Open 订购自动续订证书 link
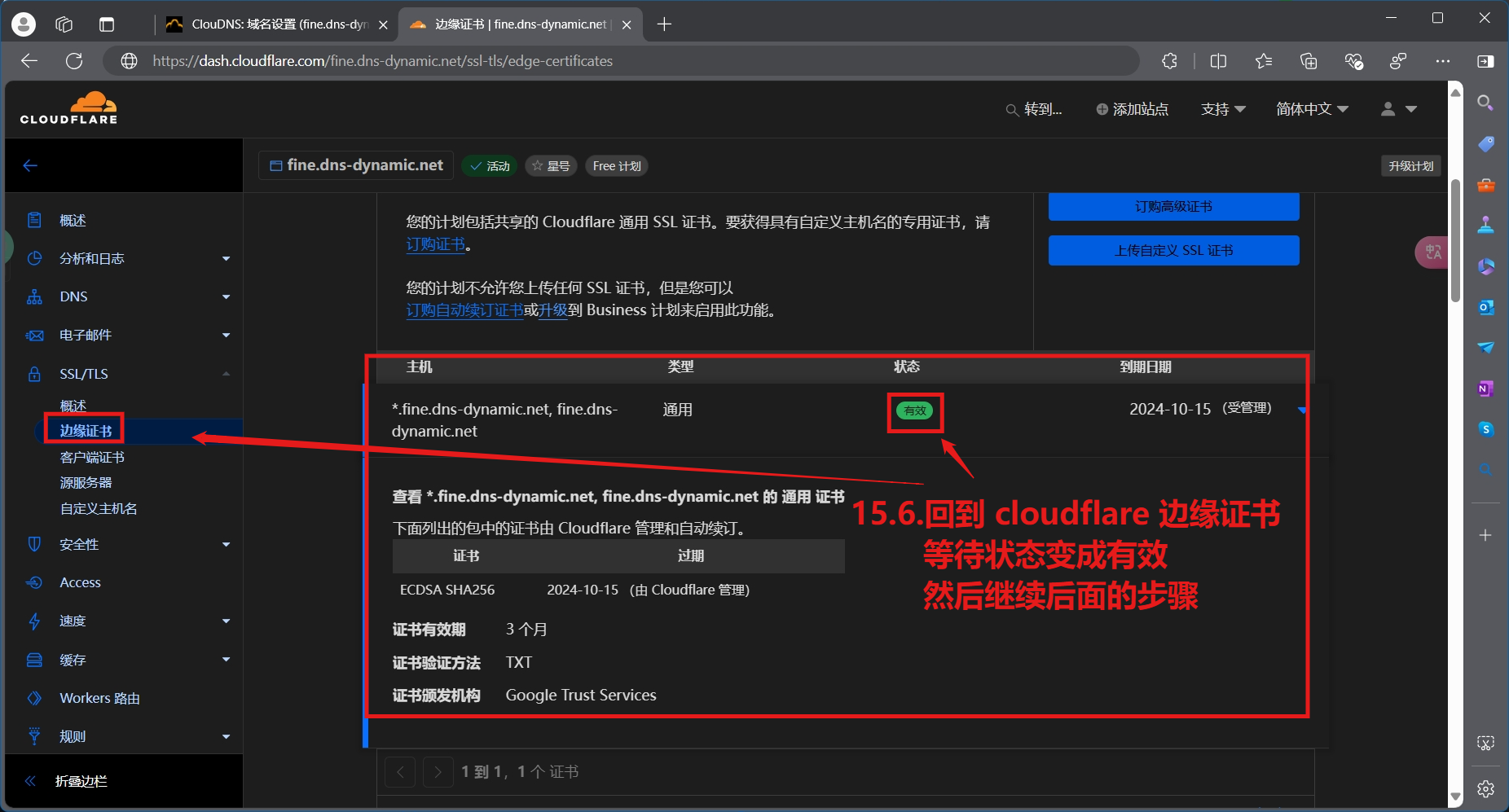This screenshot has height=812, width=1509. pos(464,310)
